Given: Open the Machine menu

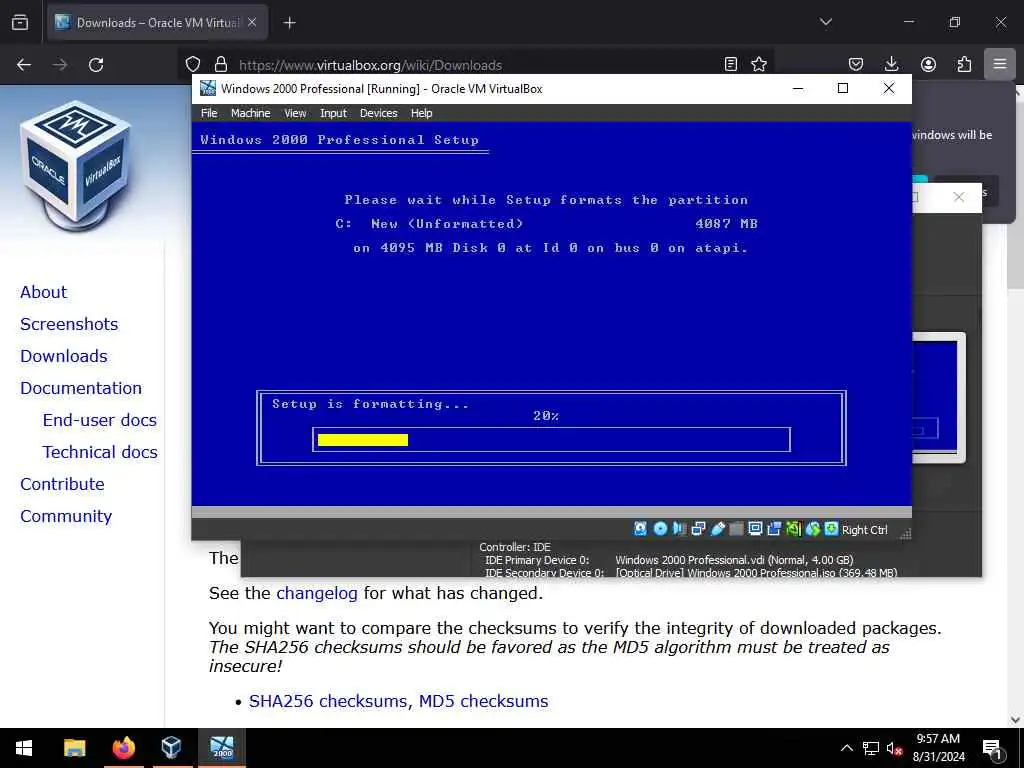Looking at the screenshot, I should coord(250,113).
